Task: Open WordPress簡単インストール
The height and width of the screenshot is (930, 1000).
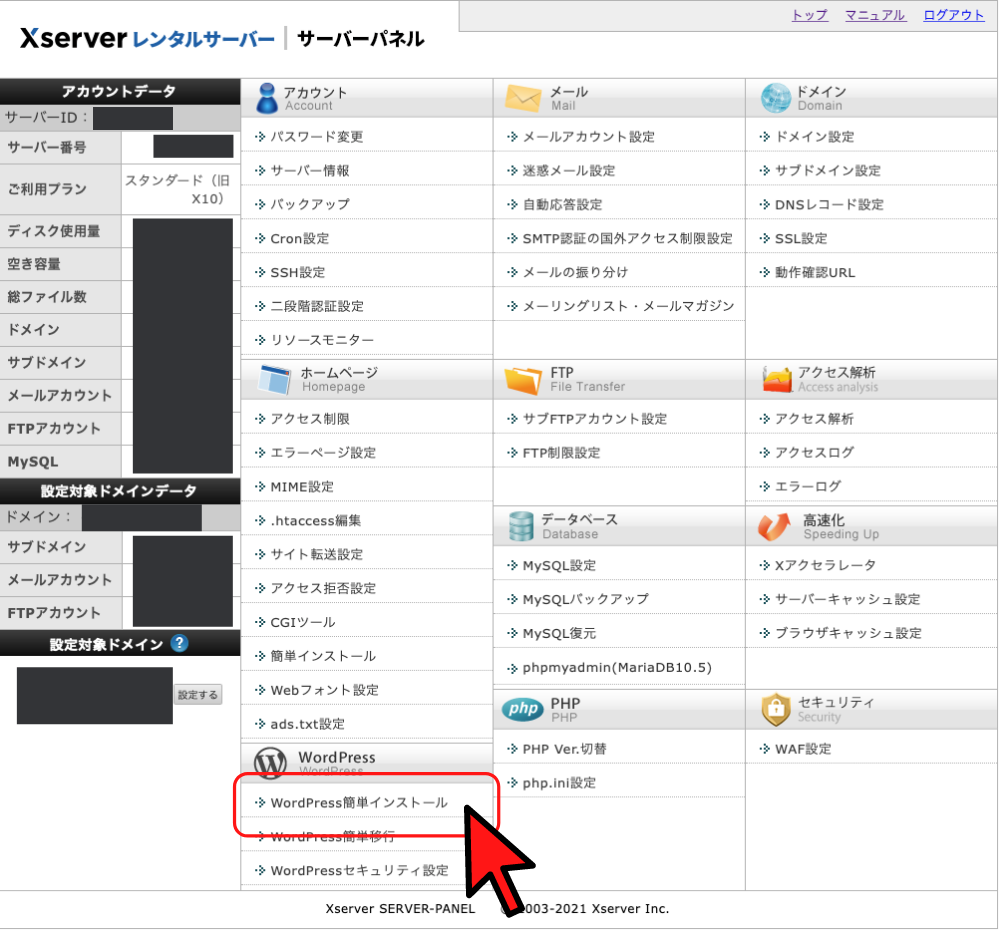Action: [359, 802]
